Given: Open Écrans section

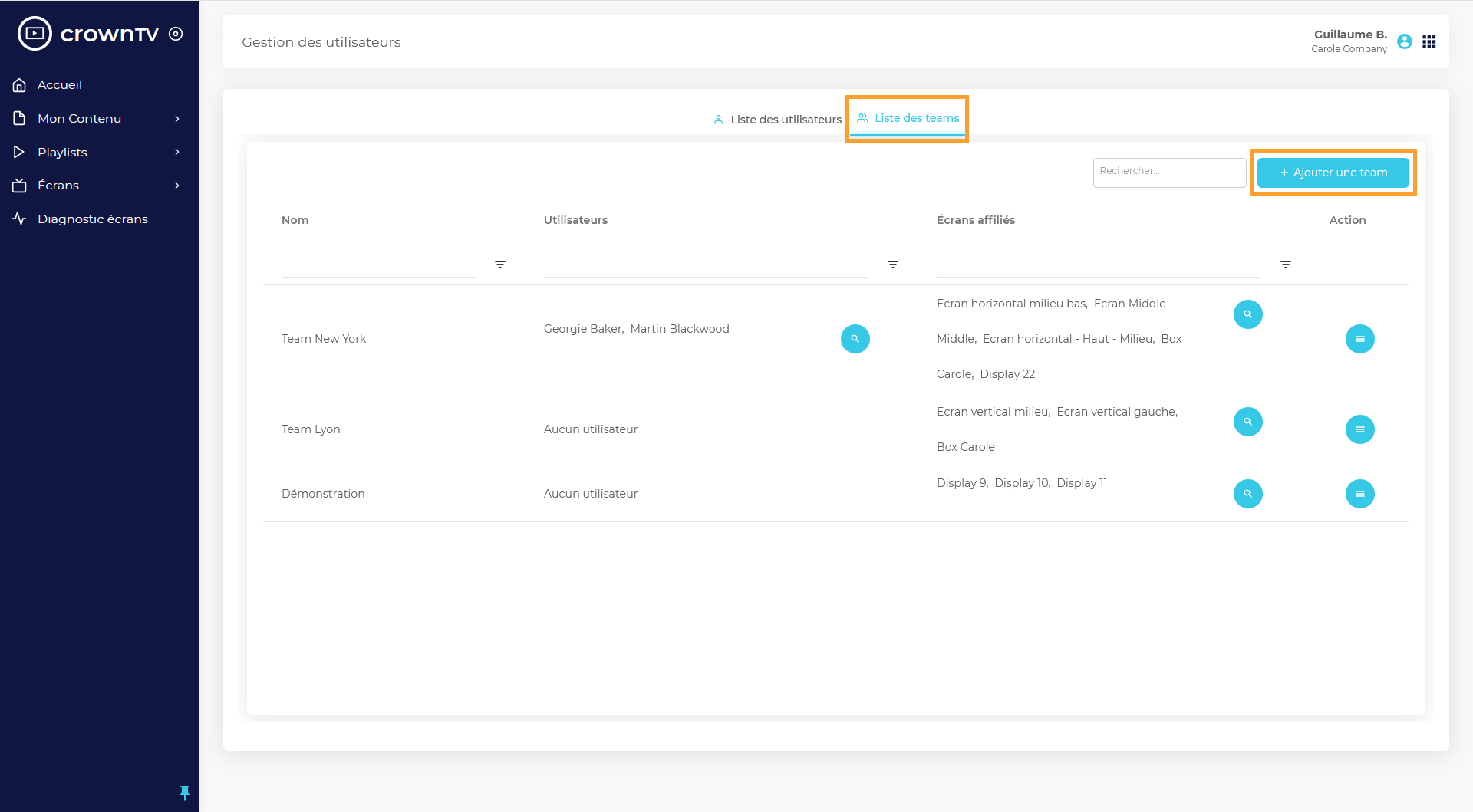Looking at the screenshot, I should click(58, 186).
